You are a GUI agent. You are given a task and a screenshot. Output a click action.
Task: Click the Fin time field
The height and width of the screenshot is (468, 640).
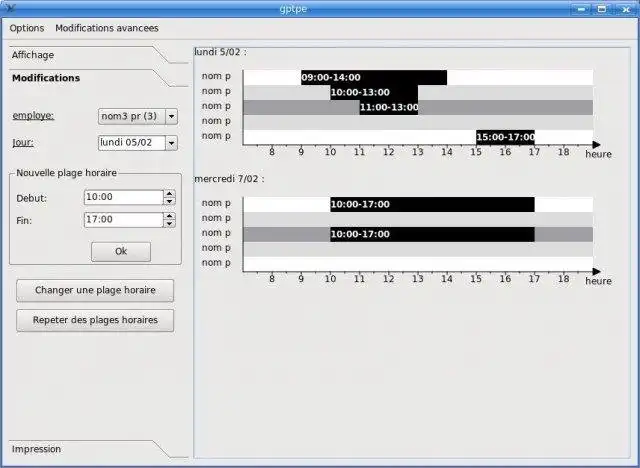[124, 220]
